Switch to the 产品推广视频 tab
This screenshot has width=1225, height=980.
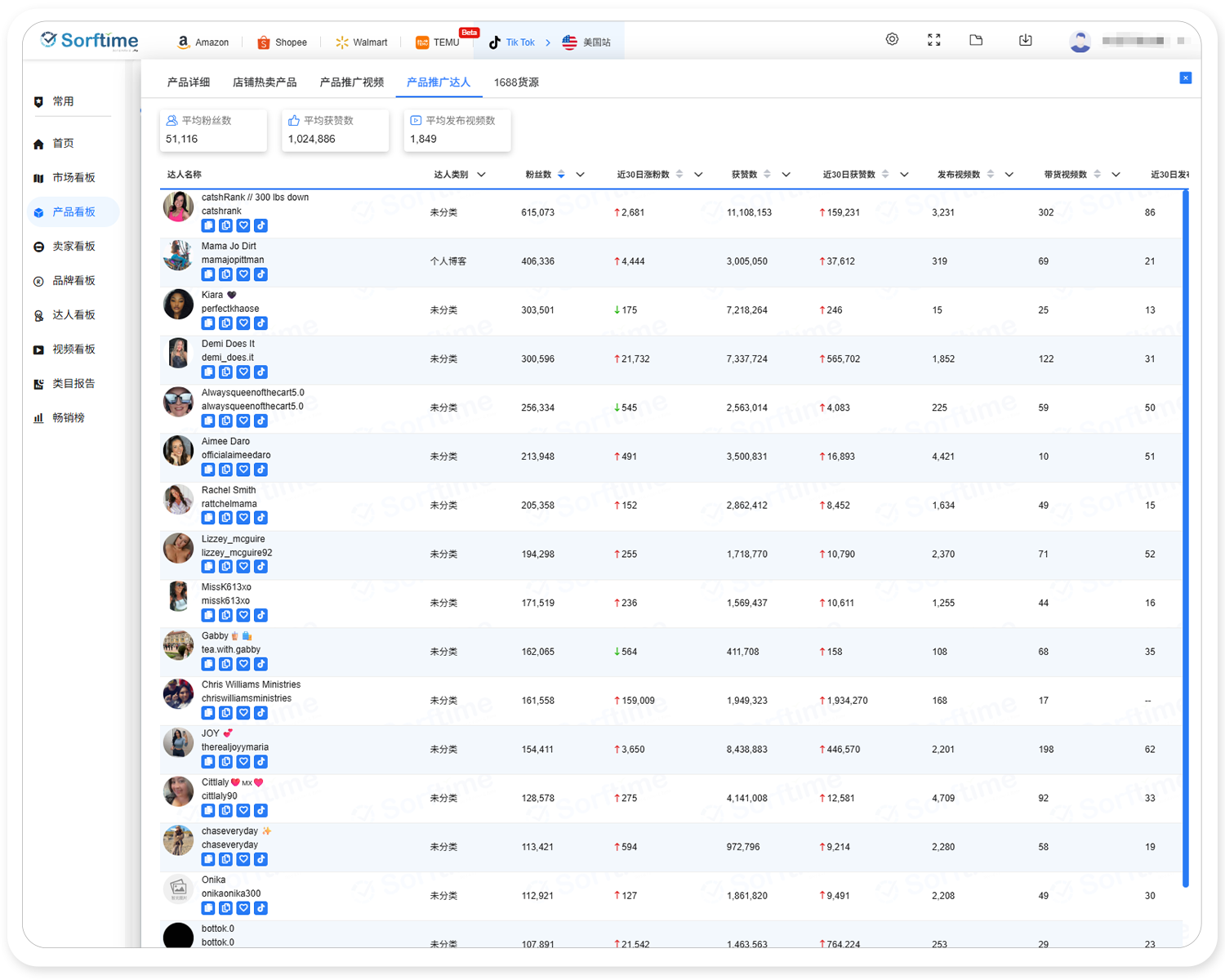click(351, 82)
